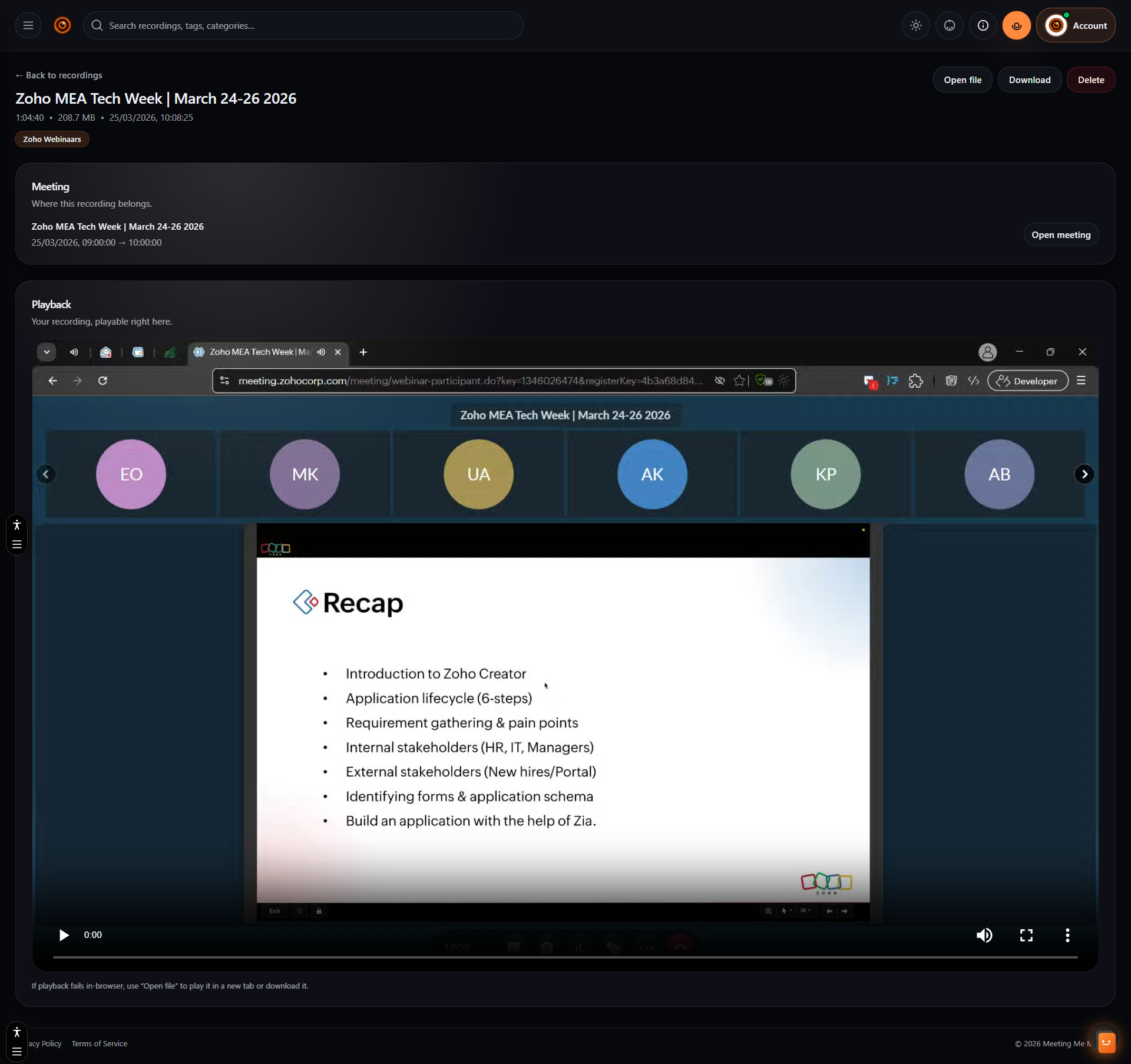This screenshot has height=1064, width=1131.
Task: Click the eye-slash icon in address bar
Action: coord(719,381)
